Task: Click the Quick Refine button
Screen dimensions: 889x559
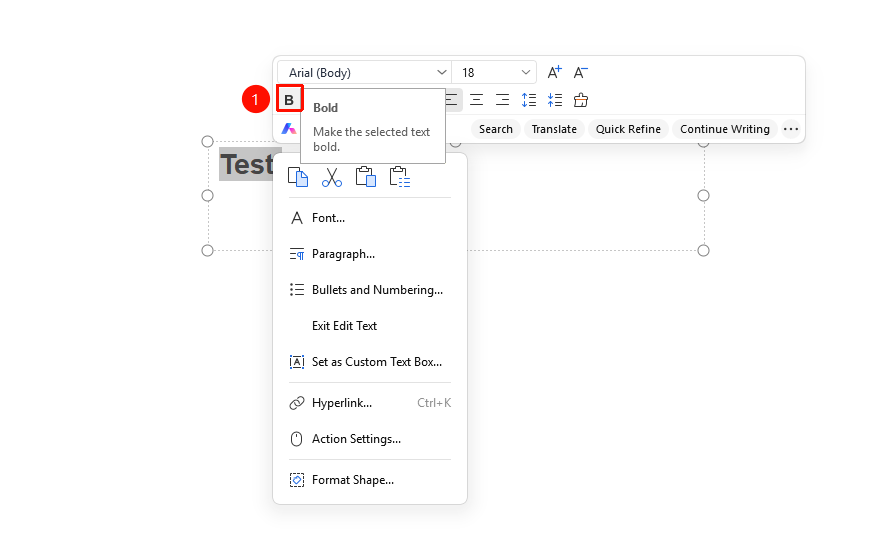Action: [x=628, y=129]
